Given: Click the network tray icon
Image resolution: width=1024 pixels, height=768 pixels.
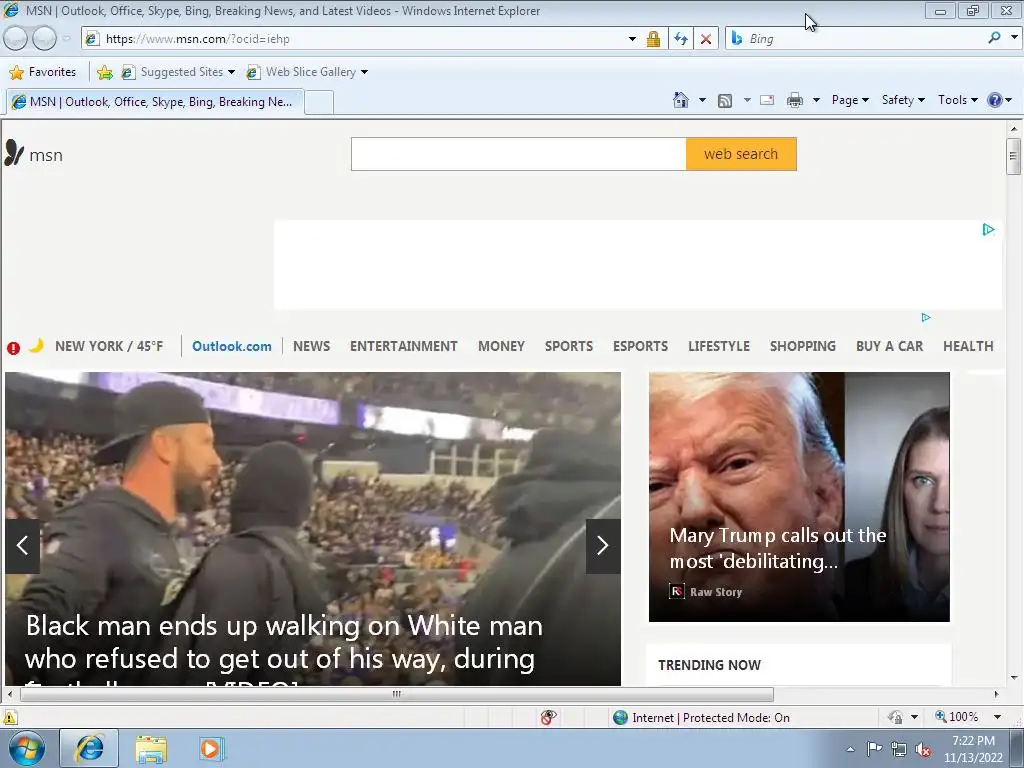Looking at the screenshot, I should [x=899, y=749].
